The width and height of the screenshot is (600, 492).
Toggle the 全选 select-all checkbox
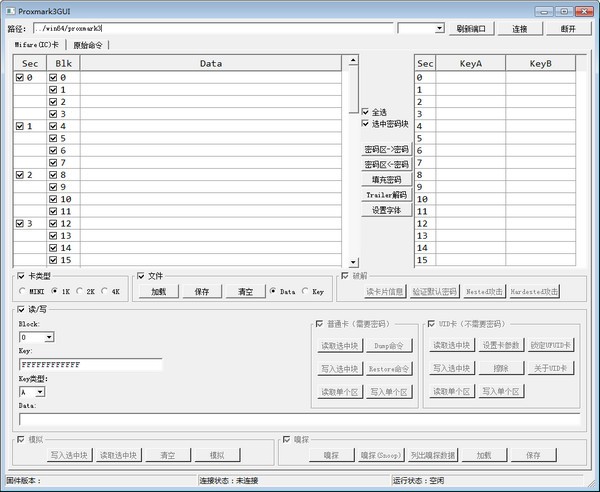point(366,112)
